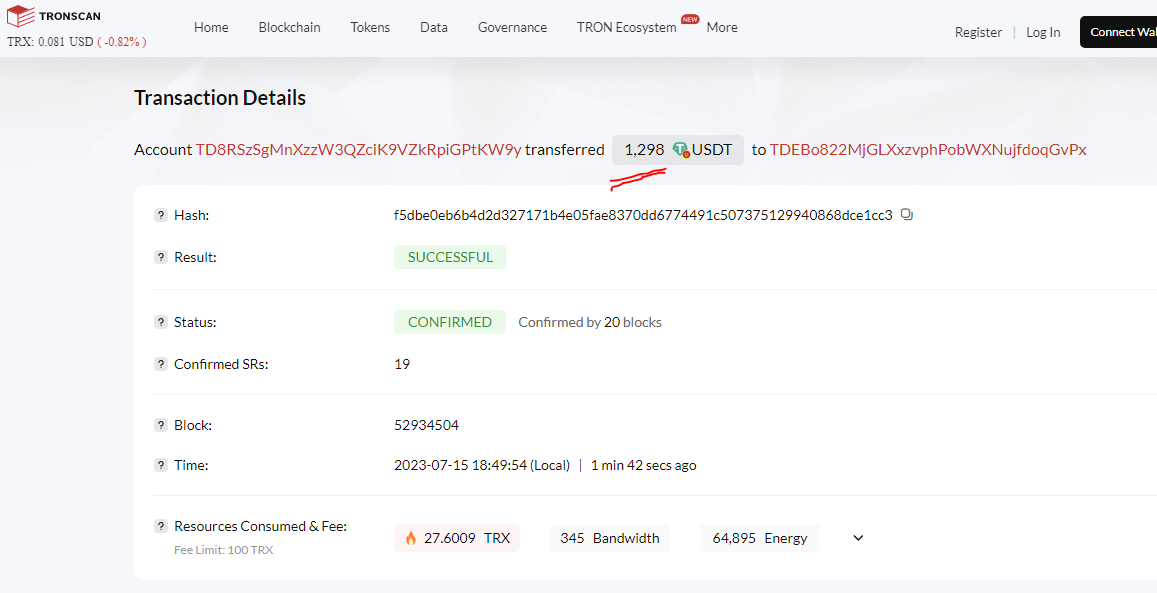Open the Governance menu
This screenshot has width=1157, height=593.
pyautogui.click(x=512, y=27)
